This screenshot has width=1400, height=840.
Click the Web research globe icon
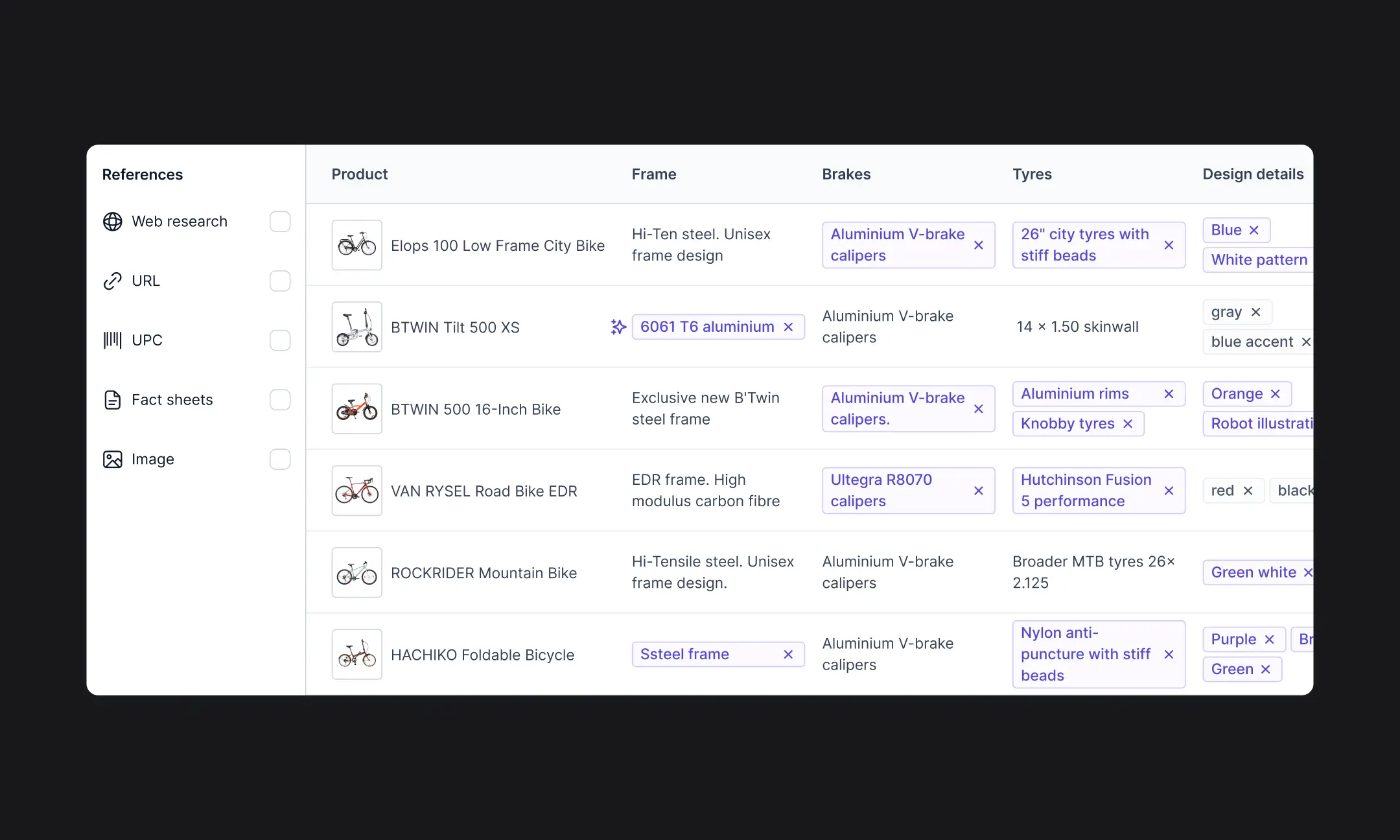coord(113,222)
